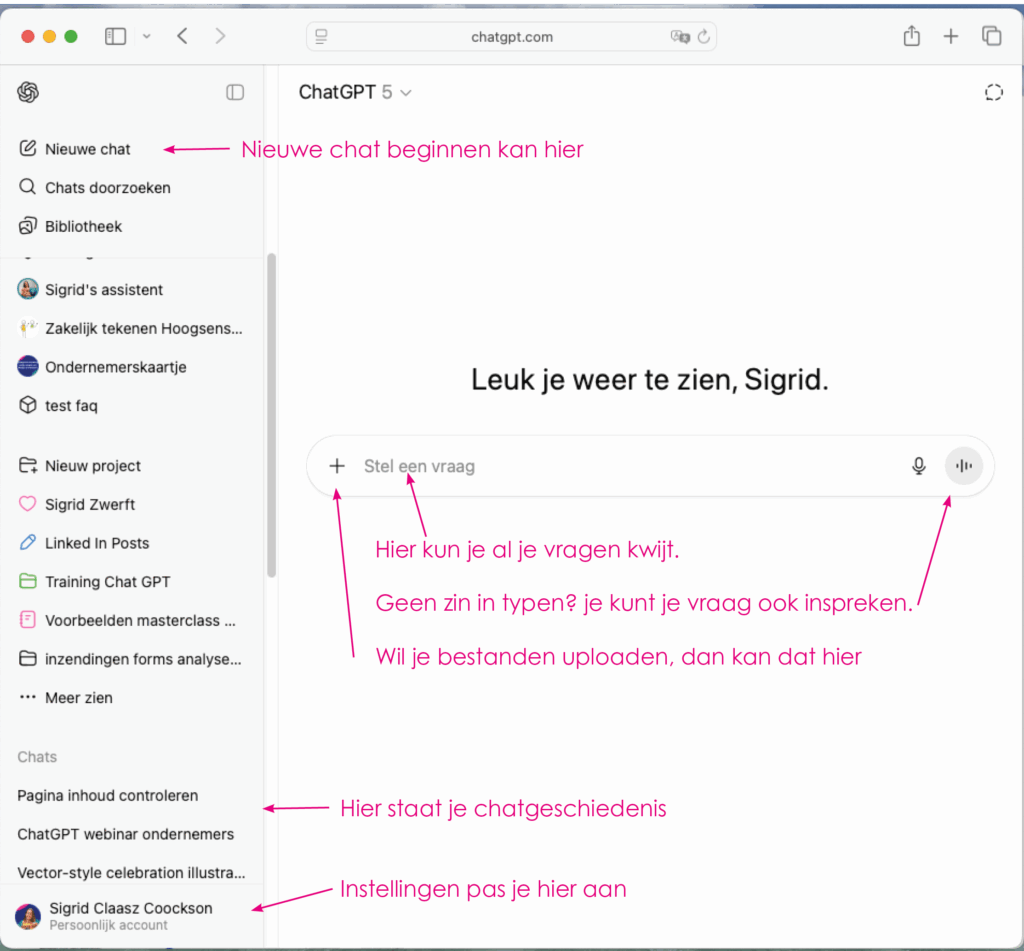Screen dimensions: 1024x951
Task: Open chat Pagina inhoud controleren
Action: [x=108, y=796]
